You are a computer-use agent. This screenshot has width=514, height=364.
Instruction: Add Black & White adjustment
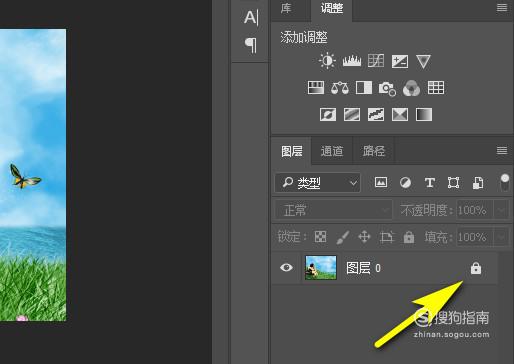pyautogui.click(x=364, y=88)
